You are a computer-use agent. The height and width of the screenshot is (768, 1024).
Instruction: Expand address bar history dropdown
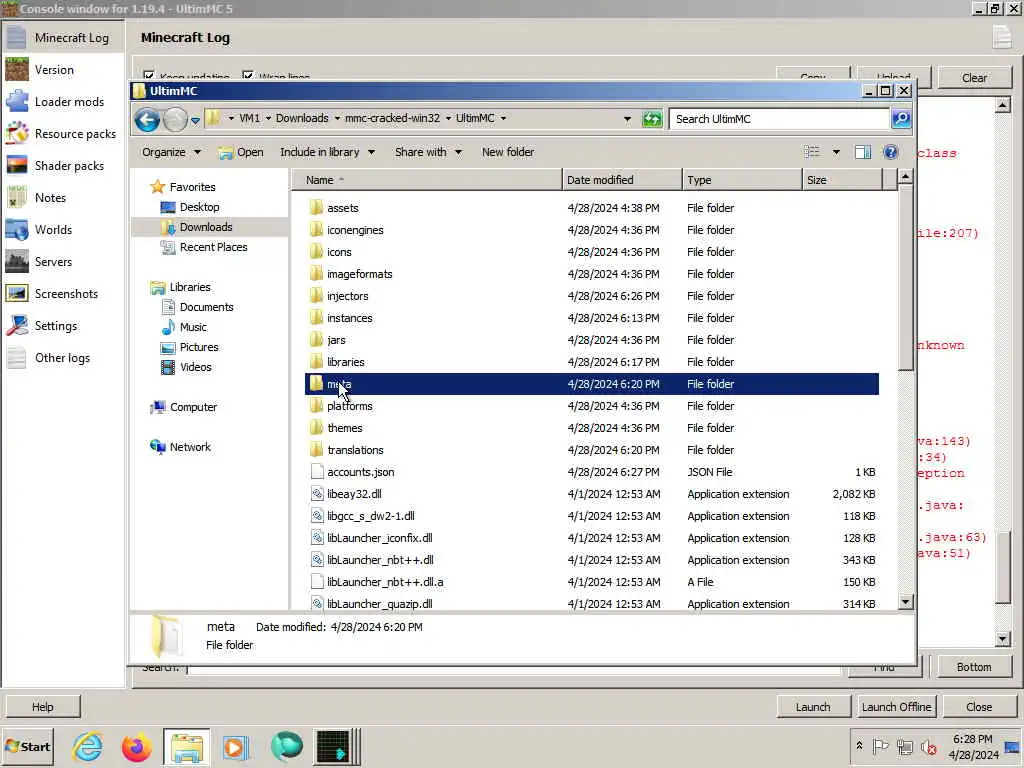(627, 119)
